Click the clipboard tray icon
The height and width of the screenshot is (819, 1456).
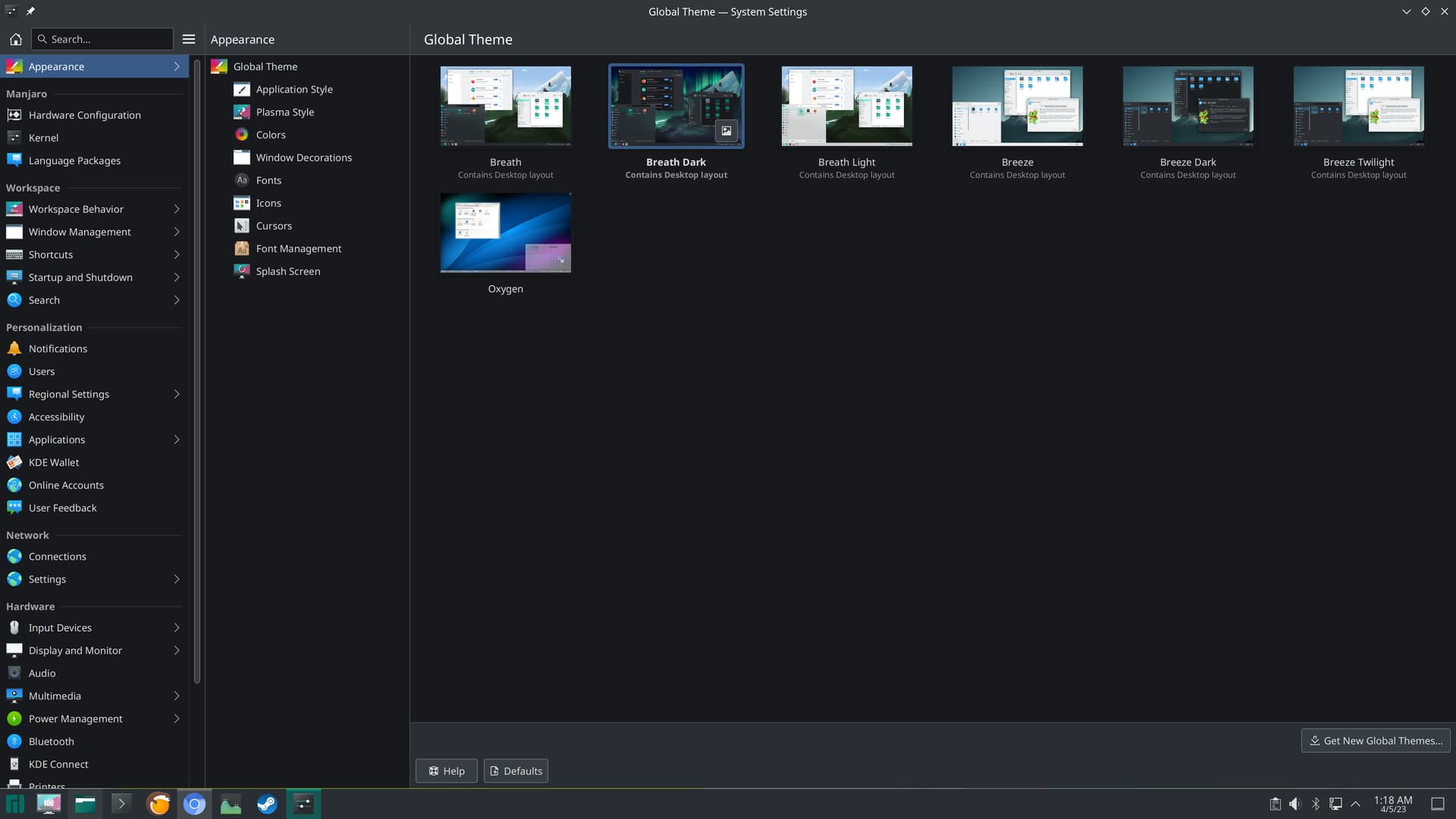1276,805
